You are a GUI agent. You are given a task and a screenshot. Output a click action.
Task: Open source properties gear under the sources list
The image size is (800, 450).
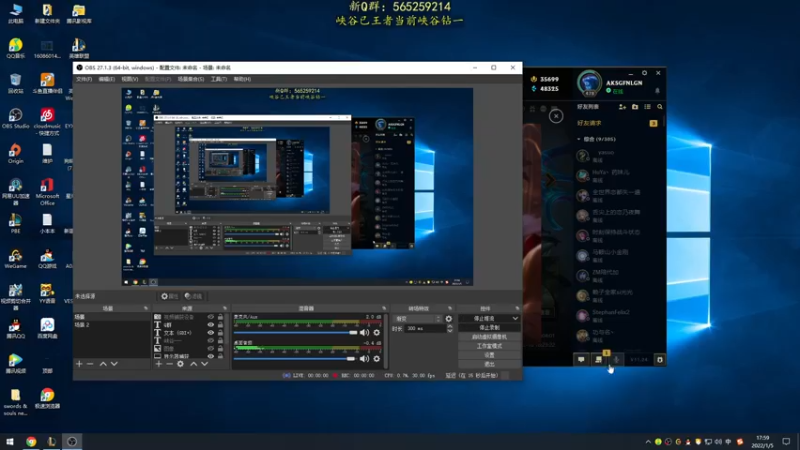pyautogui.click(x=180, y=364)
